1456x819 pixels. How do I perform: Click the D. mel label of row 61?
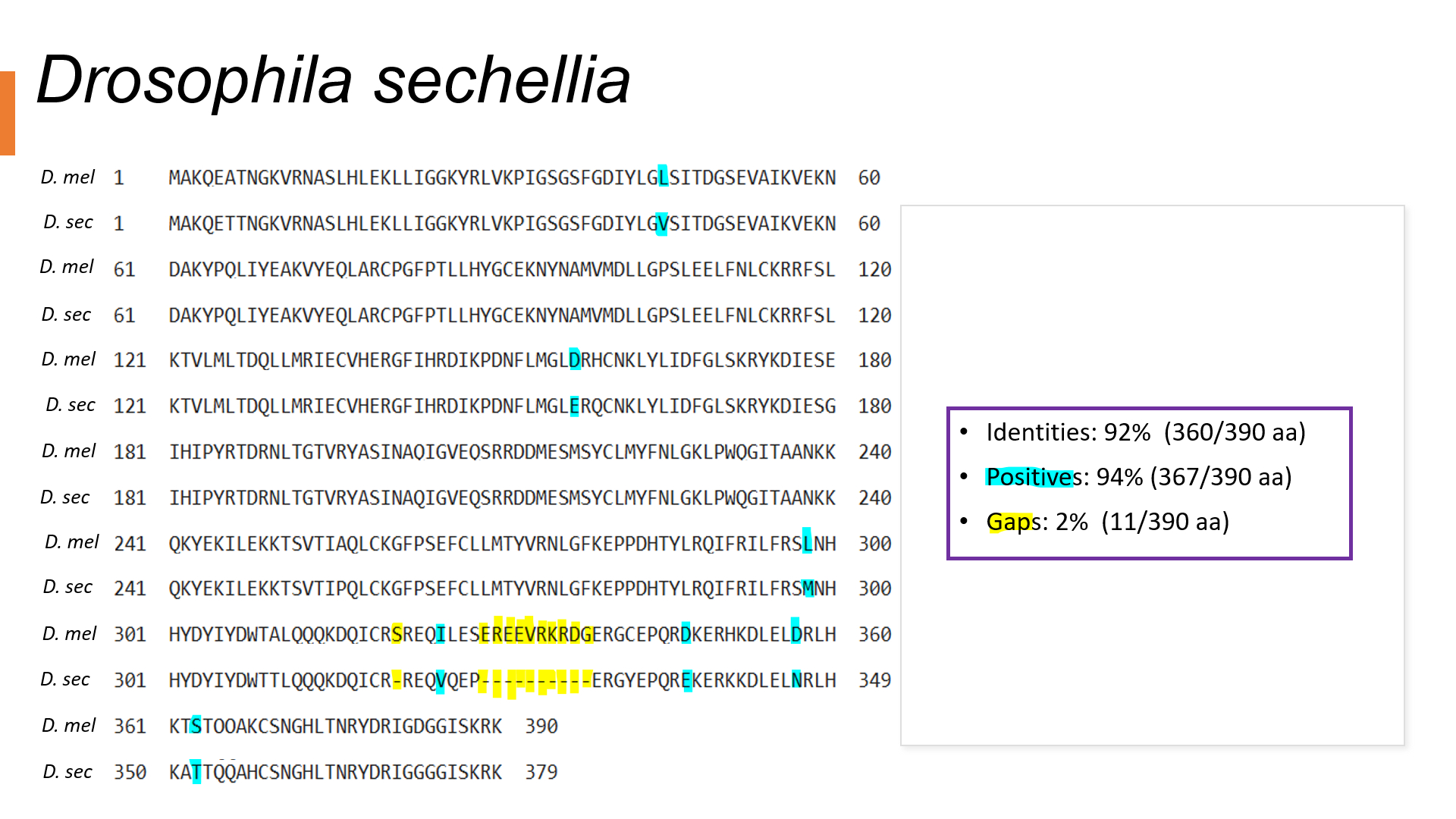(67, 267)
